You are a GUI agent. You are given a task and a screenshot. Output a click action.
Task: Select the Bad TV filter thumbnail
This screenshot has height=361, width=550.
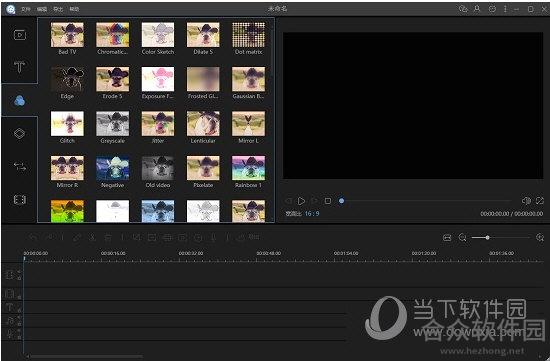(67, 35)
